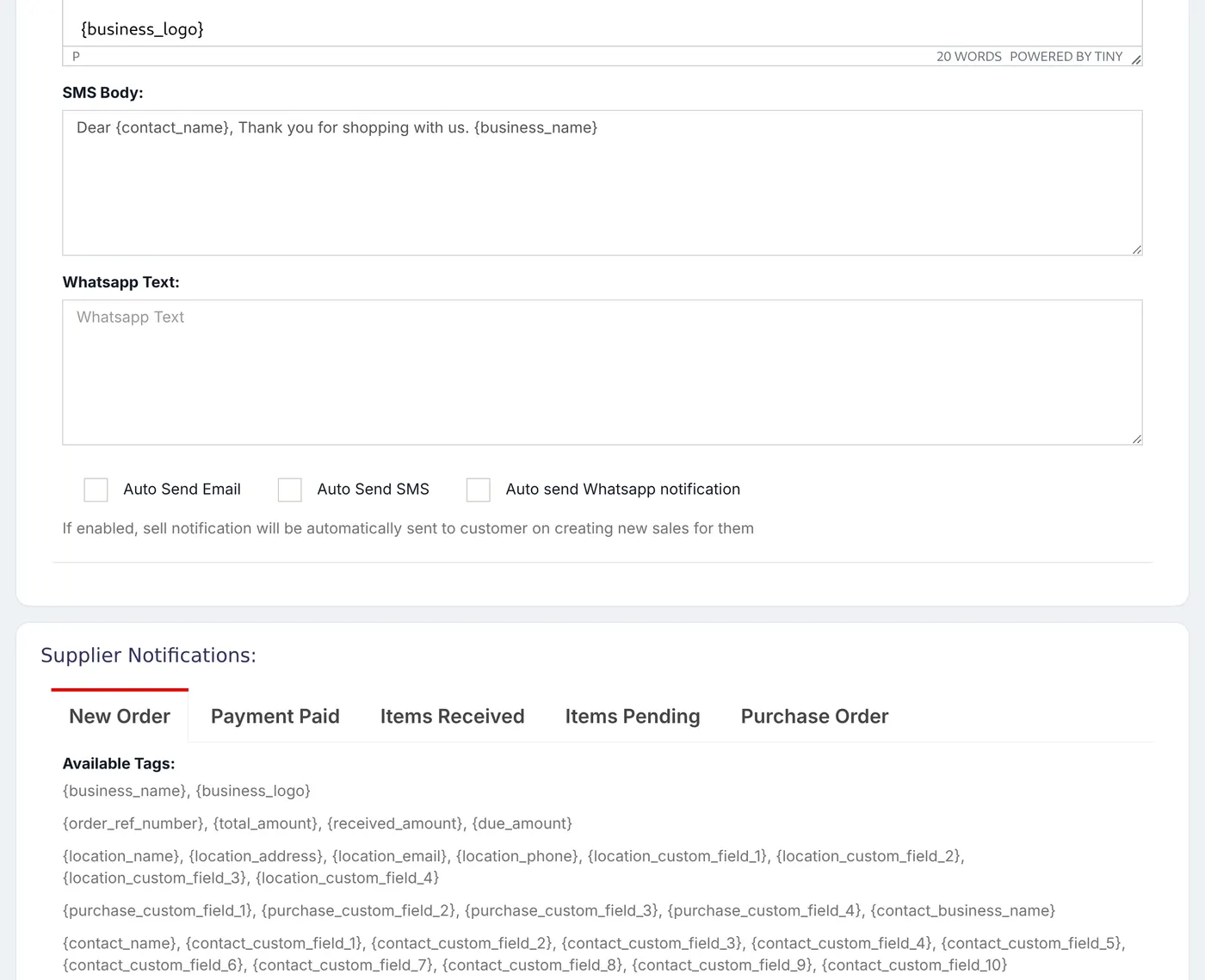
Task: Click the {location_name} tag text
Action: (x=121, y=856)
